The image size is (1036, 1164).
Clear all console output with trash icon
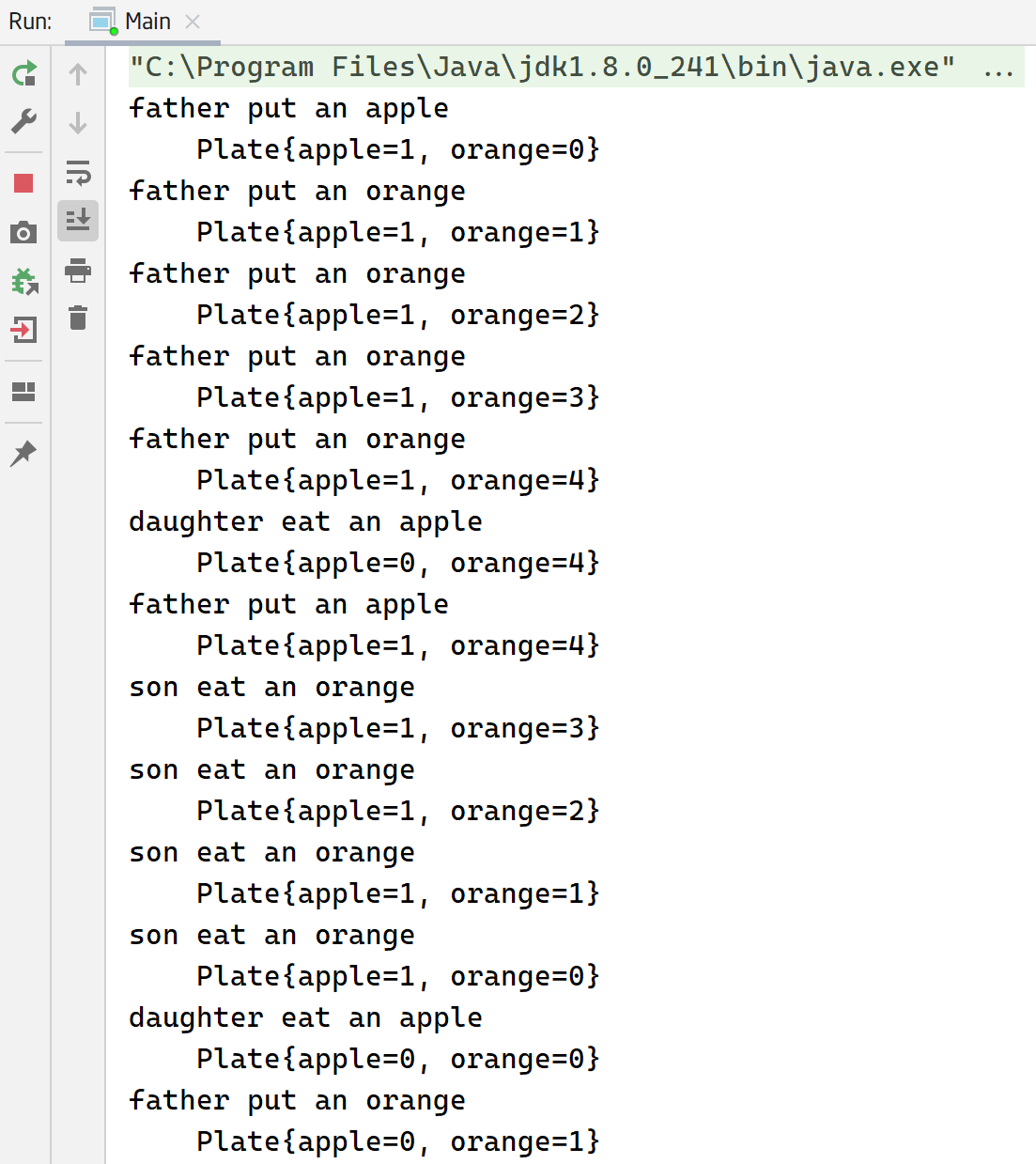(78, 318)
